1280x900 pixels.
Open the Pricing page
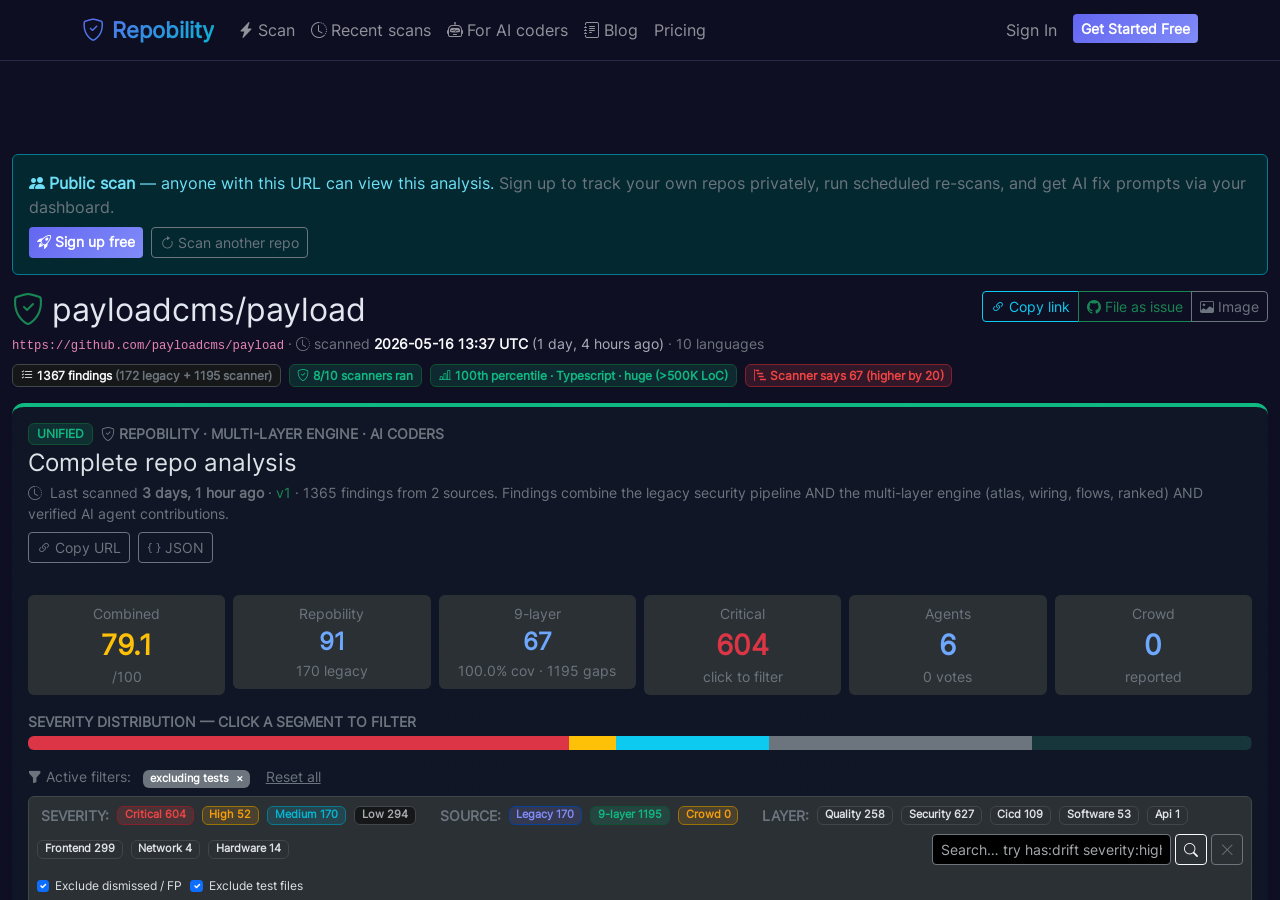680,30
